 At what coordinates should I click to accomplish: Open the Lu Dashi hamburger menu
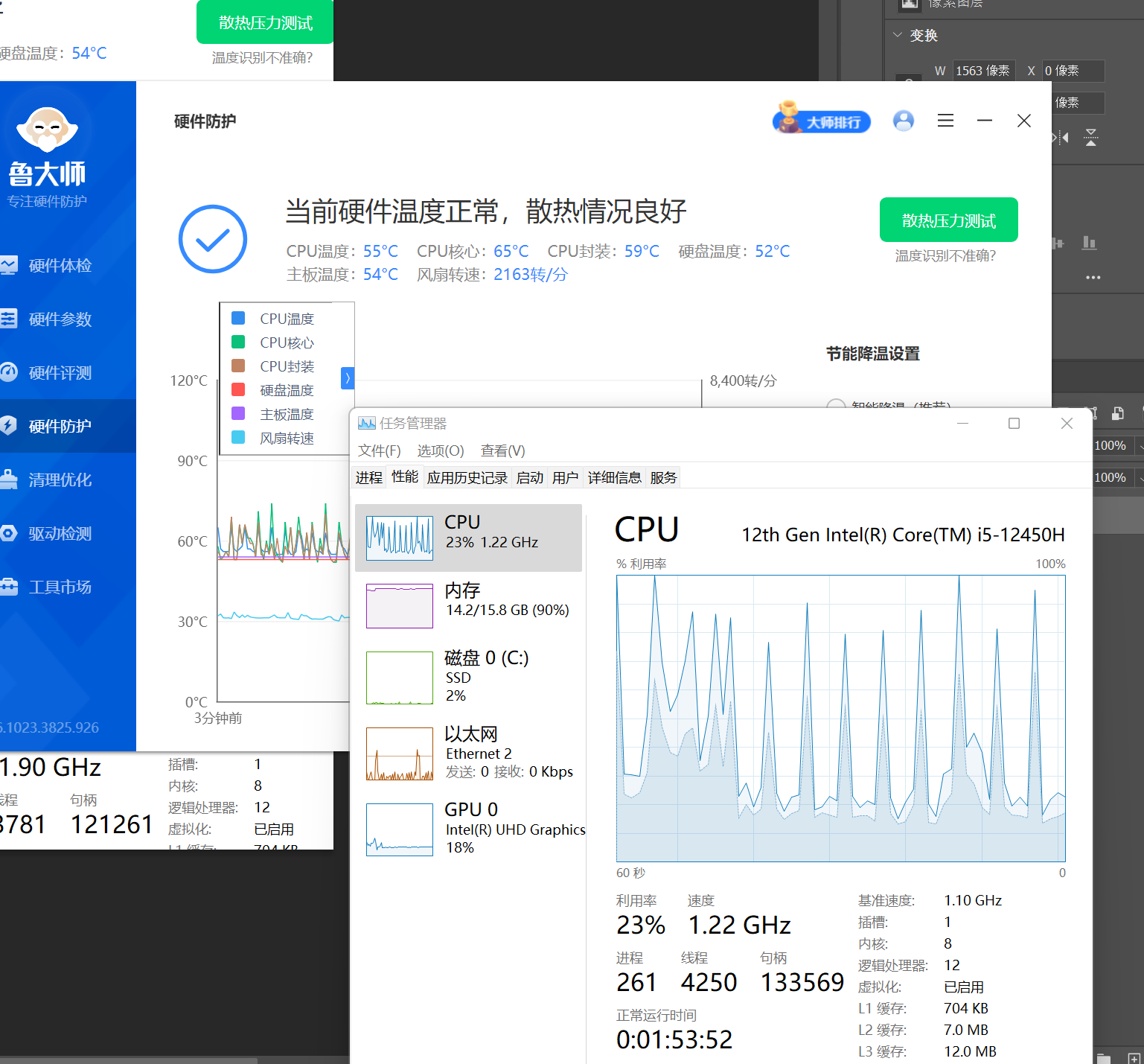(945, 121)
